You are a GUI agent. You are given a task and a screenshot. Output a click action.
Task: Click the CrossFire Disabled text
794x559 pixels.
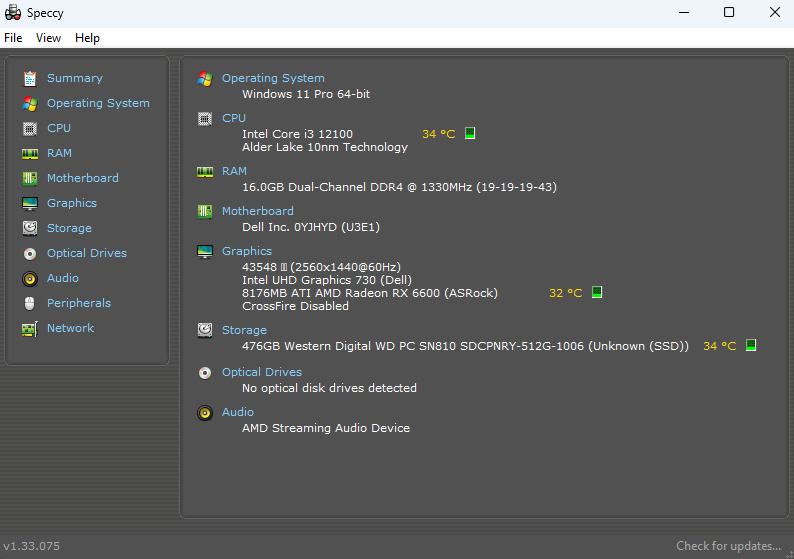pos(295,306)
